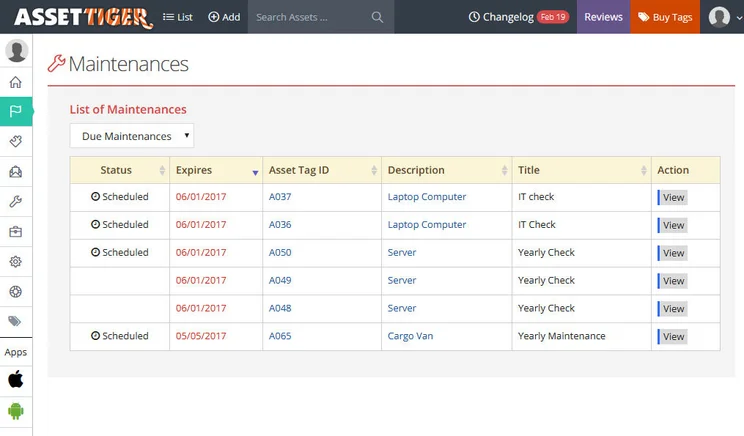Viewport: 744px width, 436px height.
Task: Click View for the Cargo Van row
Action: pos(672,336)
